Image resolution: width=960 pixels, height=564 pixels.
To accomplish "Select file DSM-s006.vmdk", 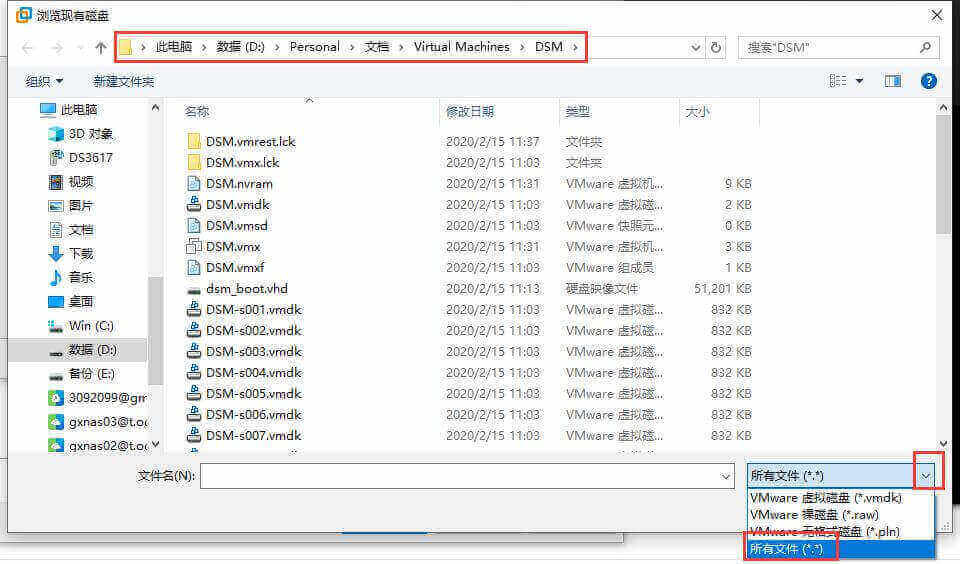I will pyautogui.click(x=253, y=415).
